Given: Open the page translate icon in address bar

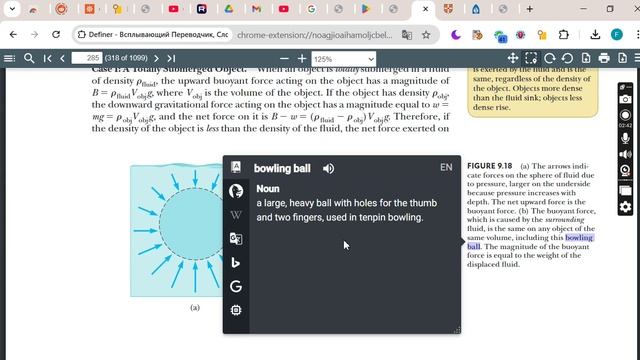Looking at the screenshot, I should pyautogui.click(x=407, y=35).
